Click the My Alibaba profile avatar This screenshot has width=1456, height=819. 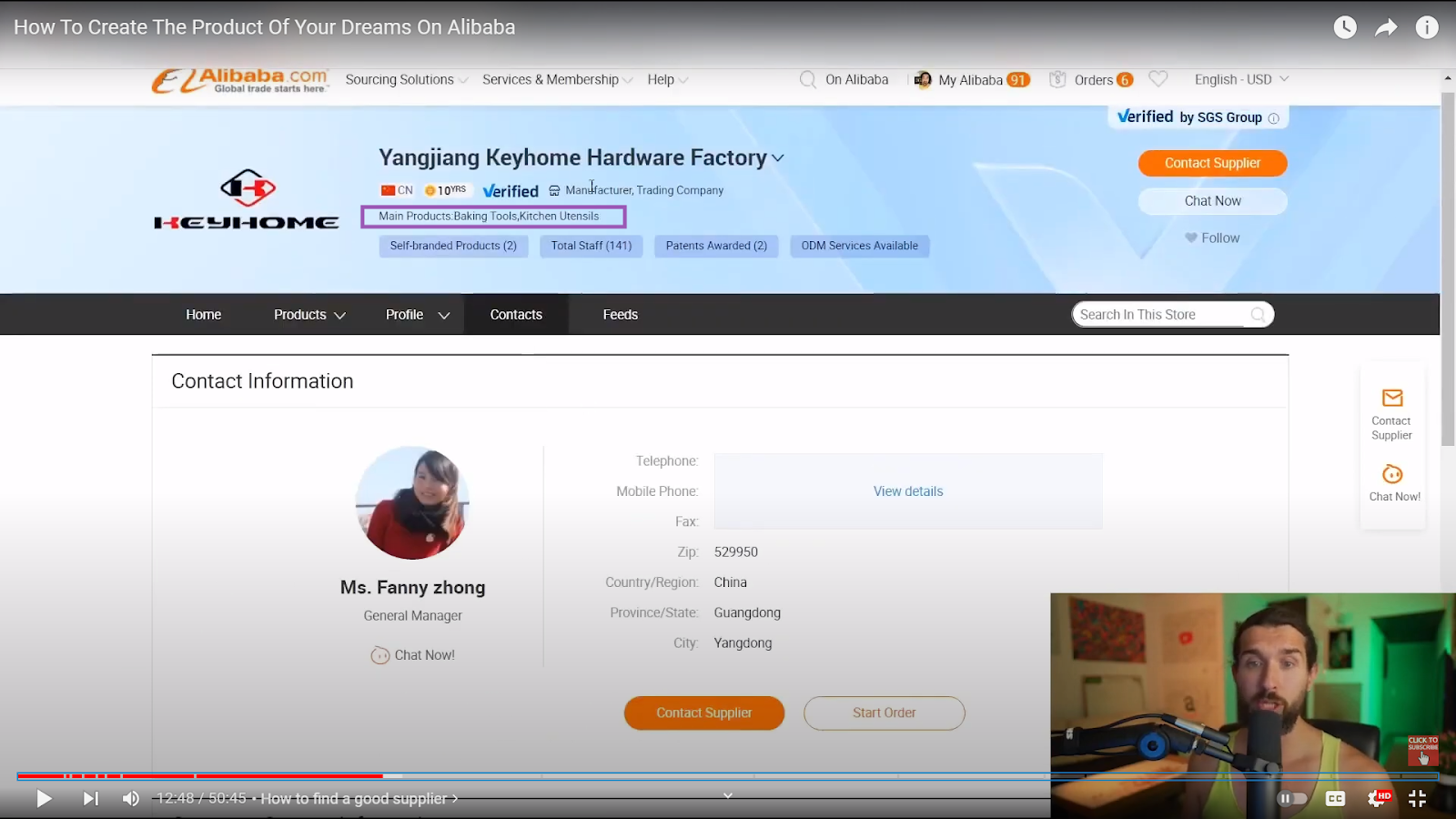(x=922, y=80)
